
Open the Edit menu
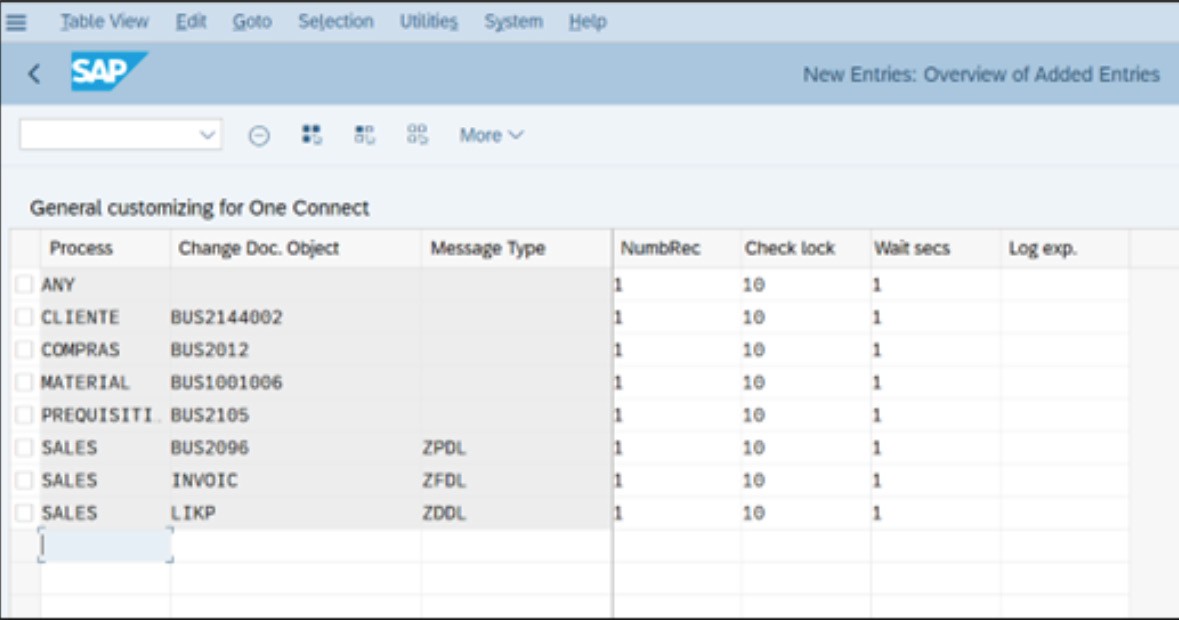(x=191, y=22)
